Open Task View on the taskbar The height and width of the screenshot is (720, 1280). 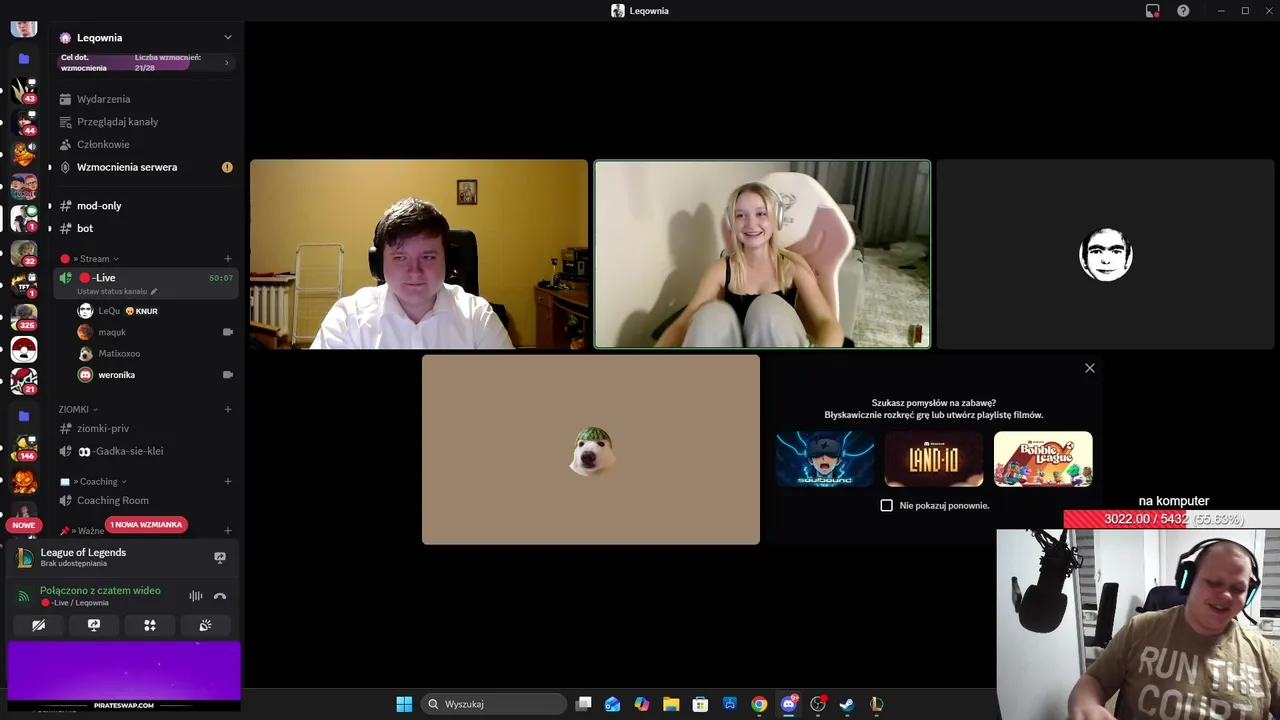584,704
